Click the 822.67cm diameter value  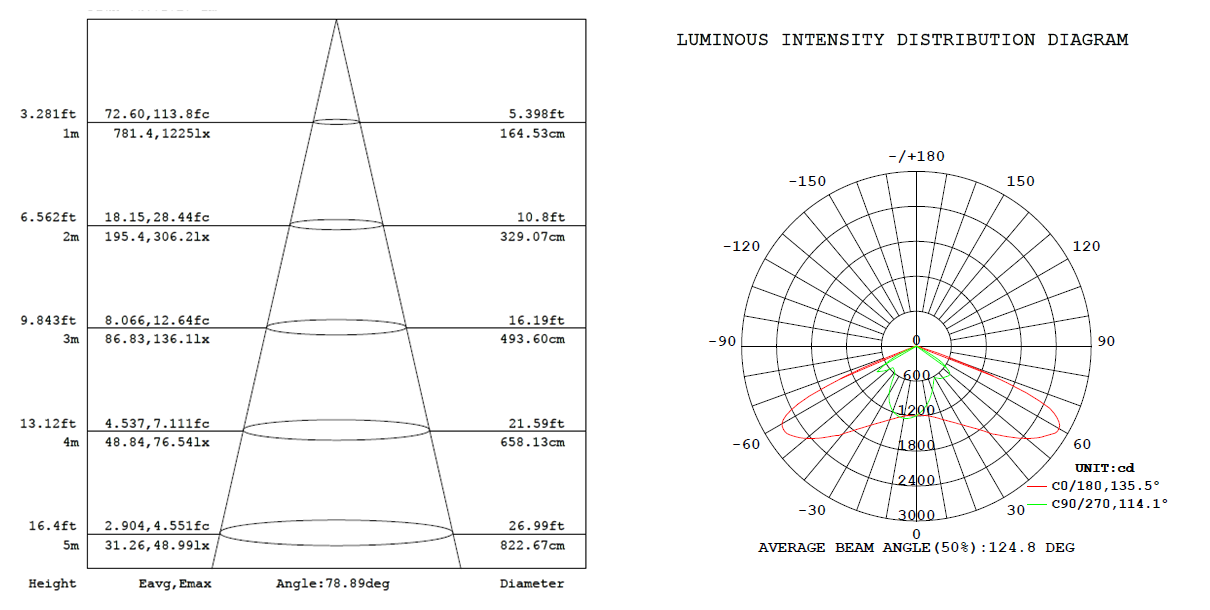click(531, 545)
